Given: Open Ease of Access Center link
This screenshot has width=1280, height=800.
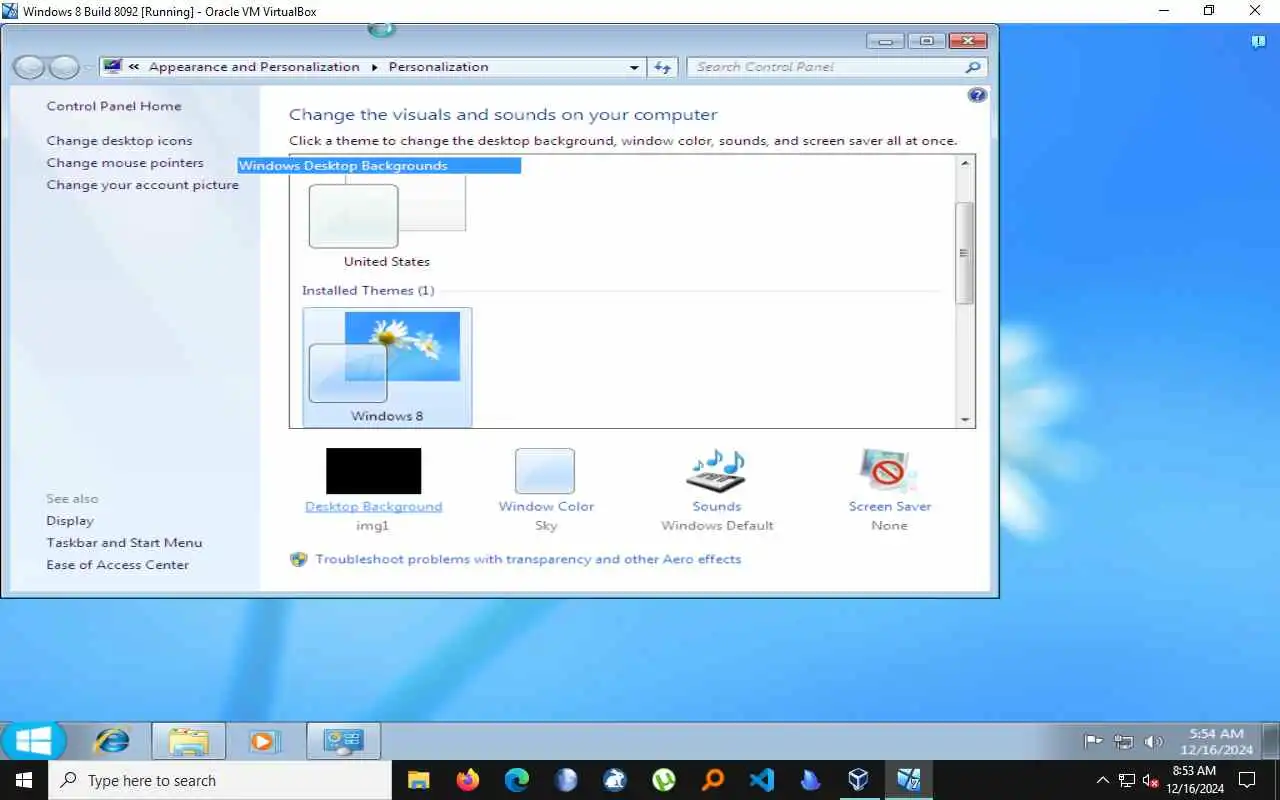Looking at the screenshot, I should pos(117,565).
